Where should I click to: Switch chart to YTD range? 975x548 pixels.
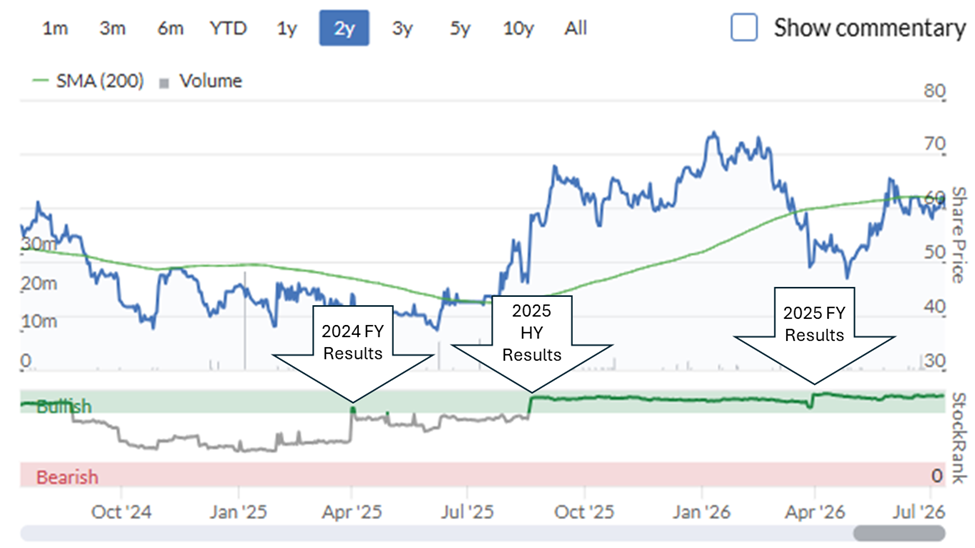[x=228, y=28]
